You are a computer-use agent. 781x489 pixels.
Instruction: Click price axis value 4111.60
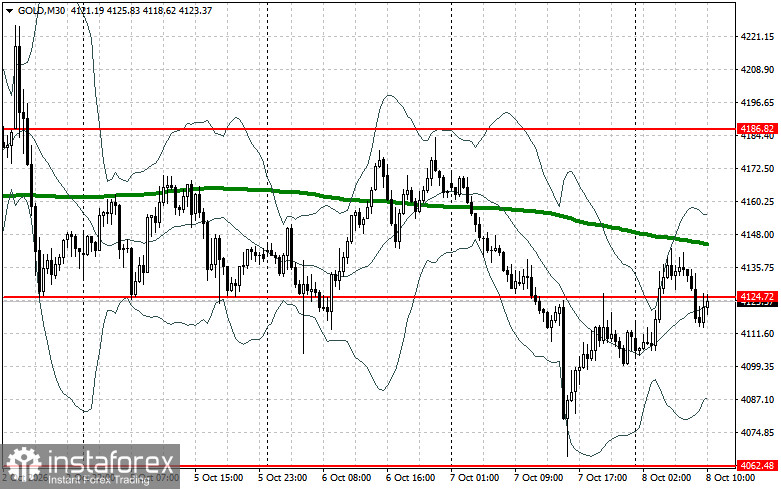coord(758,334)
